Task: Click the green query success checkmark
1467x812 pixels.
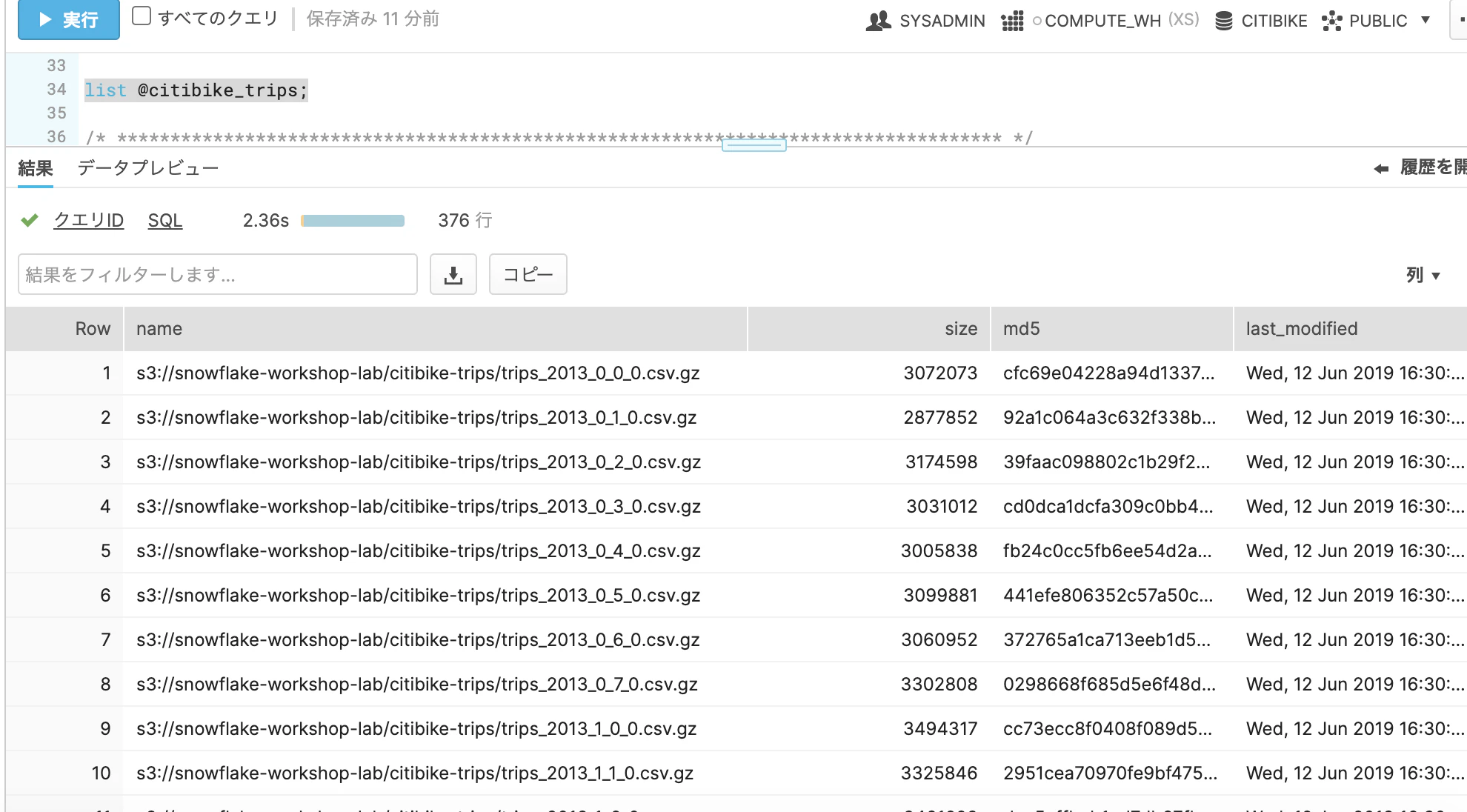Action: (x=30, y=220)
